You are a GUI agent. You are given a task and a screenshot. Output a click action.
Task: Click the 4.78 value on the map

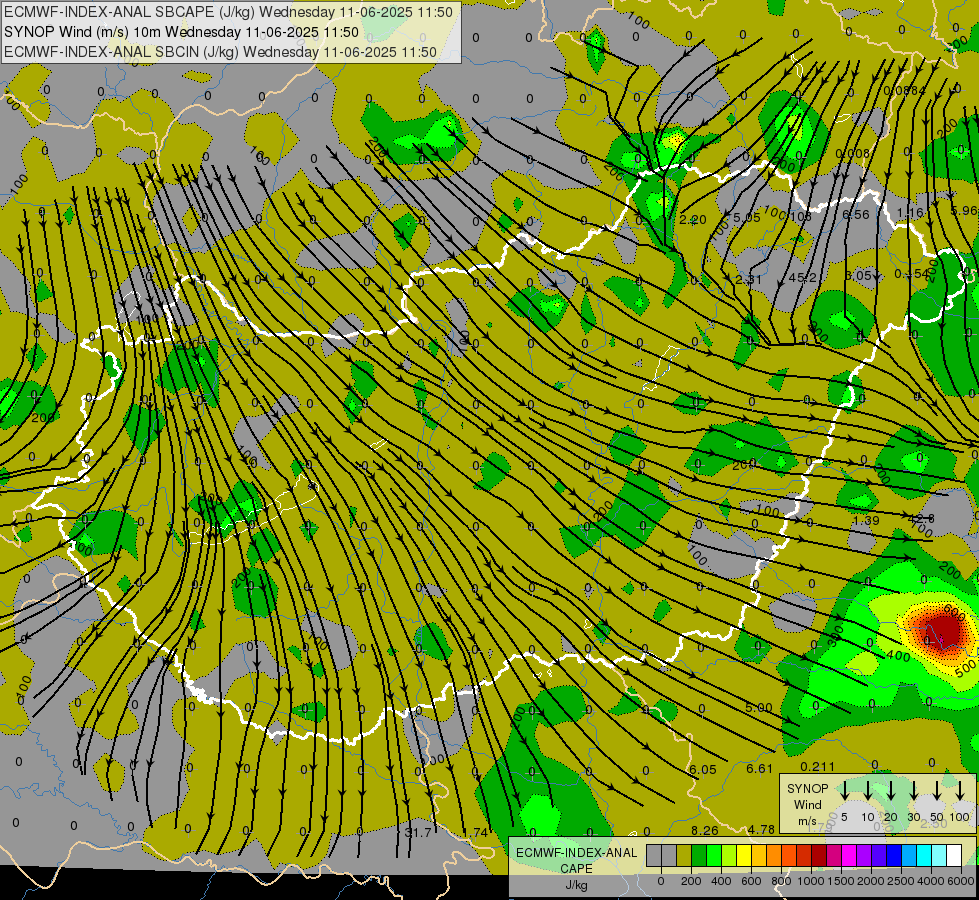(761, 829)
